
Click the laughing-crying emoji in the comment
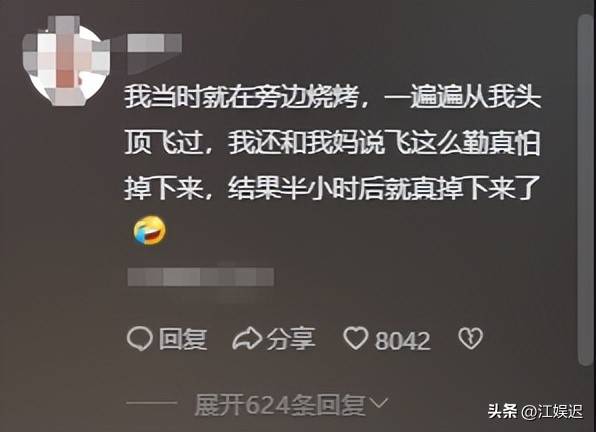click(150, 230)
